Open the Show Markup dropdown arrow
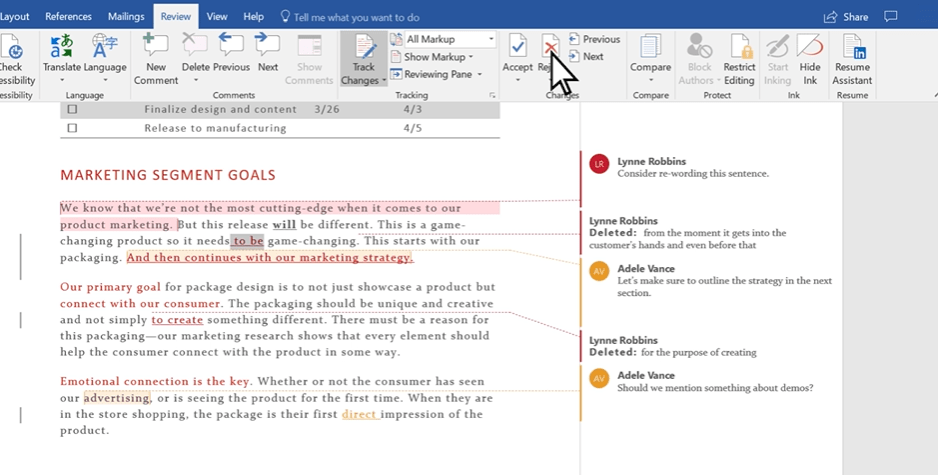The image size is (938, 475). tap(471, 57)
